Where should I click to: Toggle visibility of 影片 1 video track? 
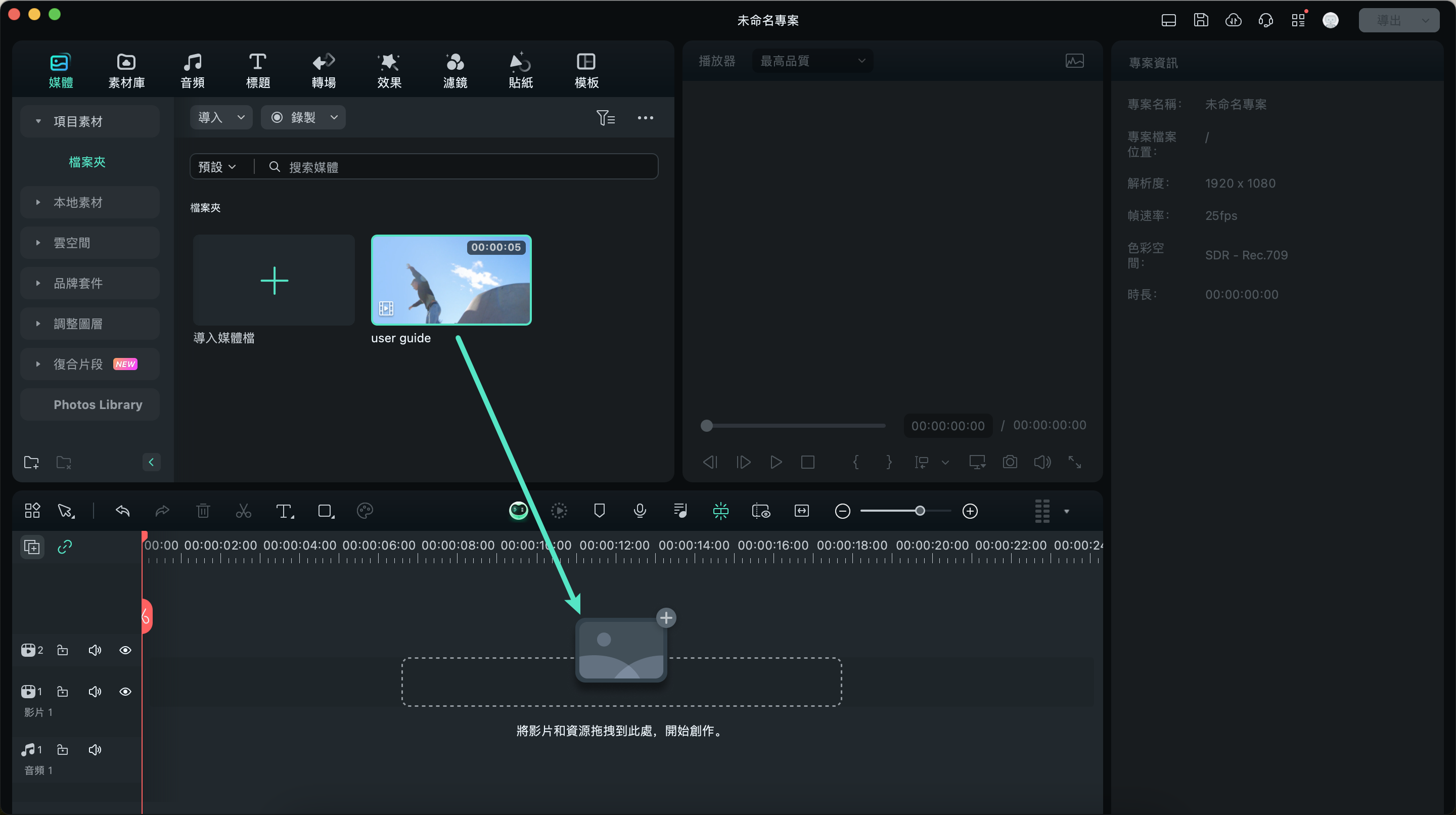pos(124,692)
